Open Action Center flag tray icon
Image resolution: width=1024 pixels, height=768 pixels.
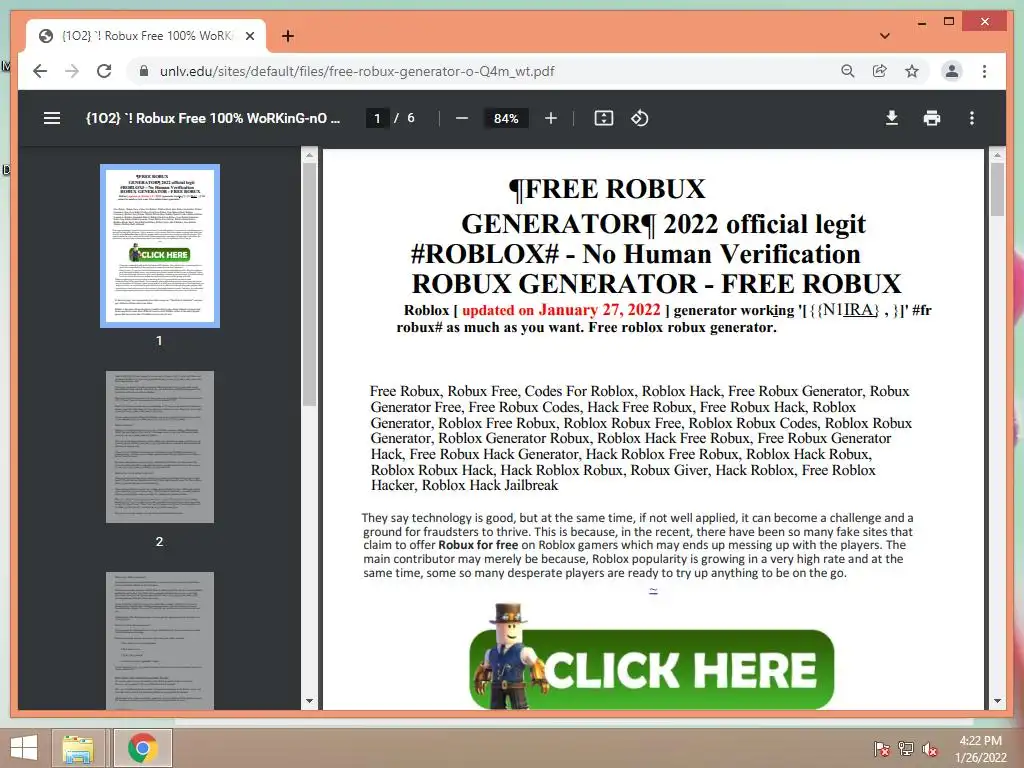click(882, 748)
